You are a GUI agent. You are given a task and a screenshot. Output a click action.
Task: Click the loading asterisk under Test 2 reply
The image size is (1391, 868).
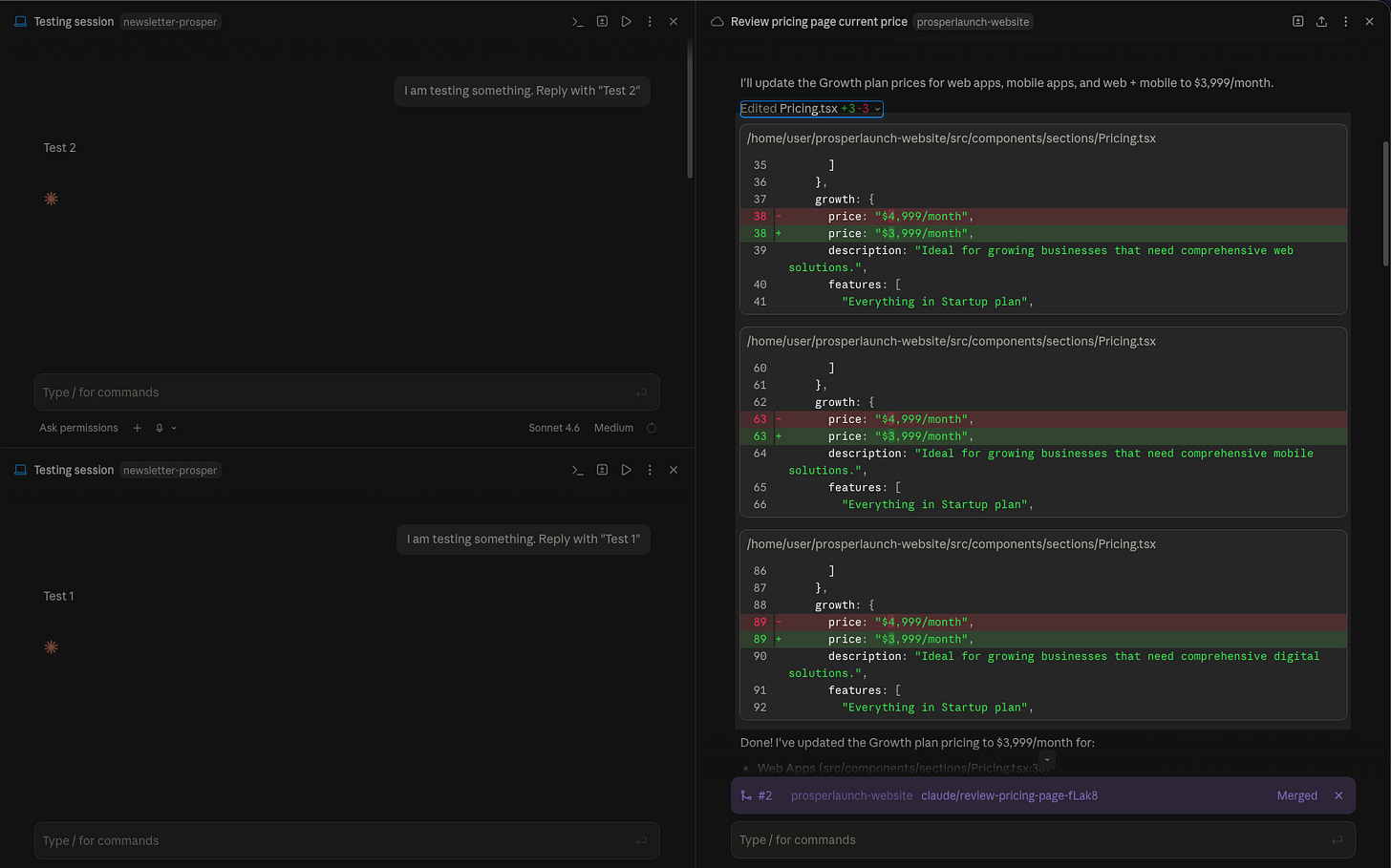[51, 199]
